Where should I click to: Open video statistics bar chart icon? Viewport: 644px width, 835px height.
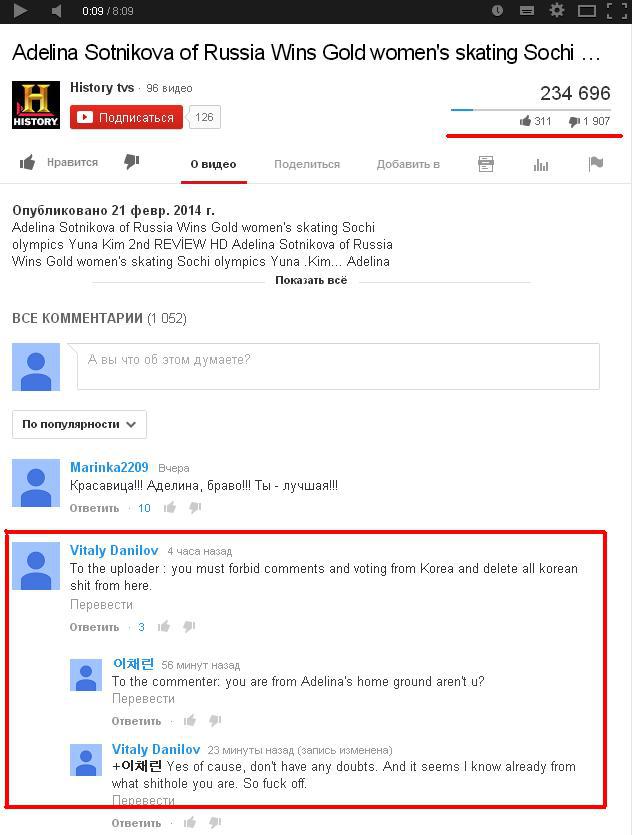[541, 165]
